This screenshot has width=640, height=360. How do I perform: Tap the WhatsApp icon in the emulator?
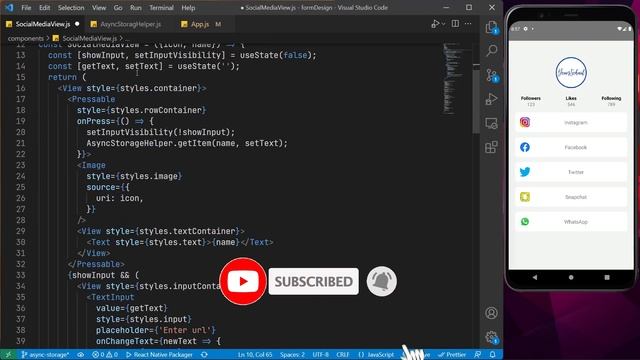[525, 222]
